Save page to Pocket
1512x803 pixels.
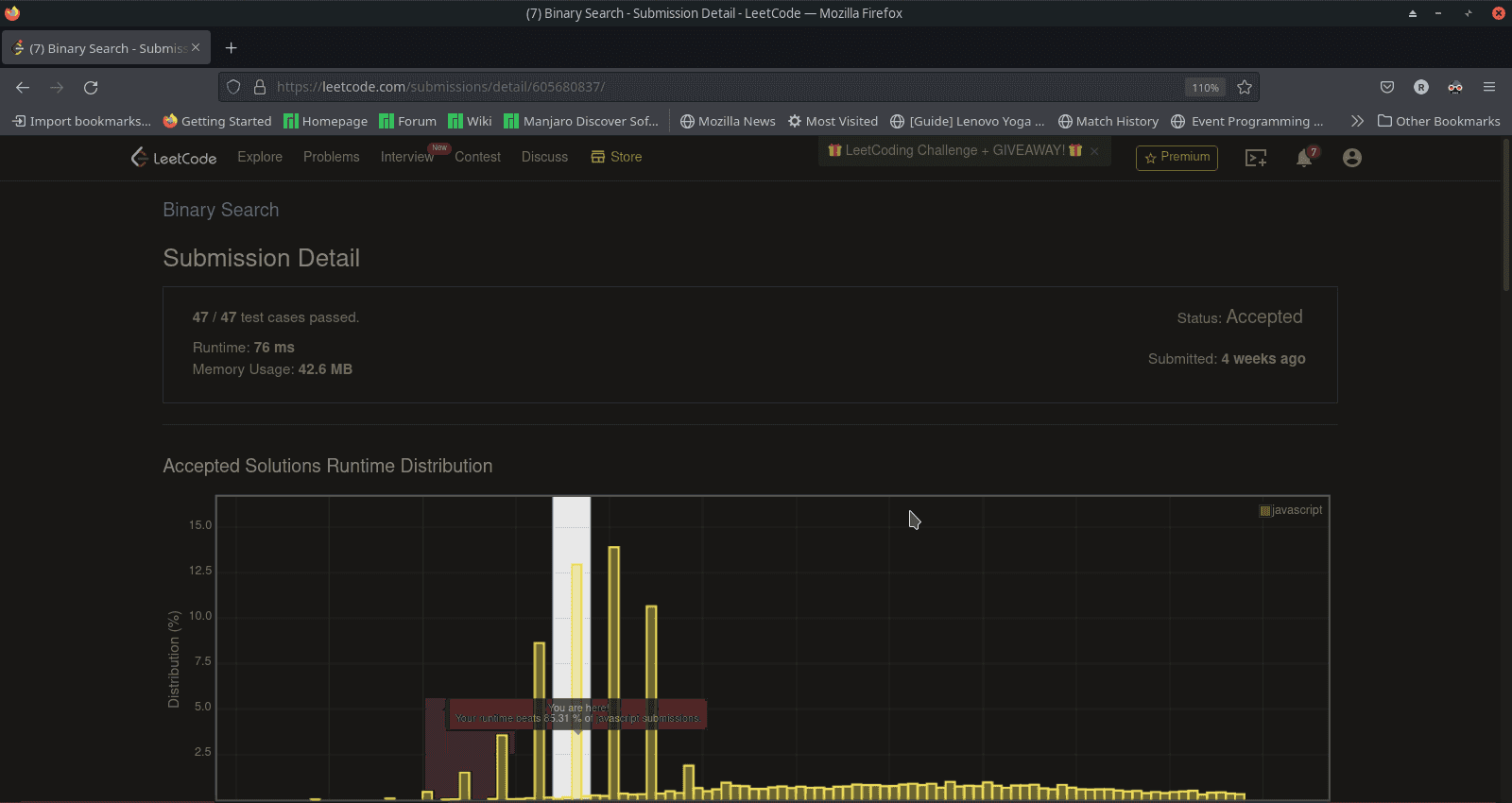coord(1387,87)
